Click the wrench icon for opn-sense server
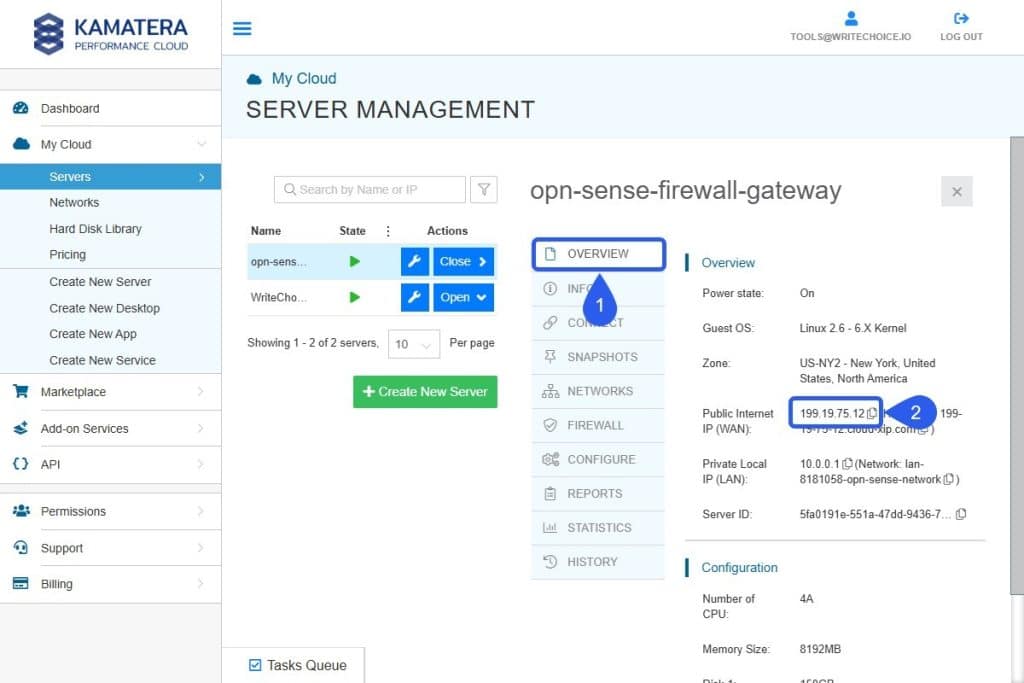 414,261
